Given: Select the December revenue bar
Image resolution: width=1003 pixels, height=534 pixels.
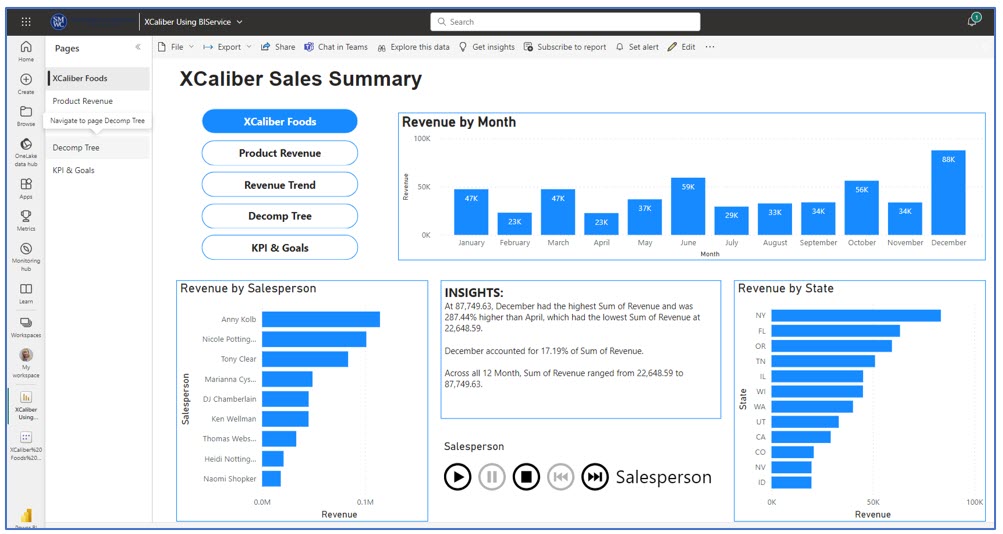Looking at the screenshot, I should click(948, 192).
